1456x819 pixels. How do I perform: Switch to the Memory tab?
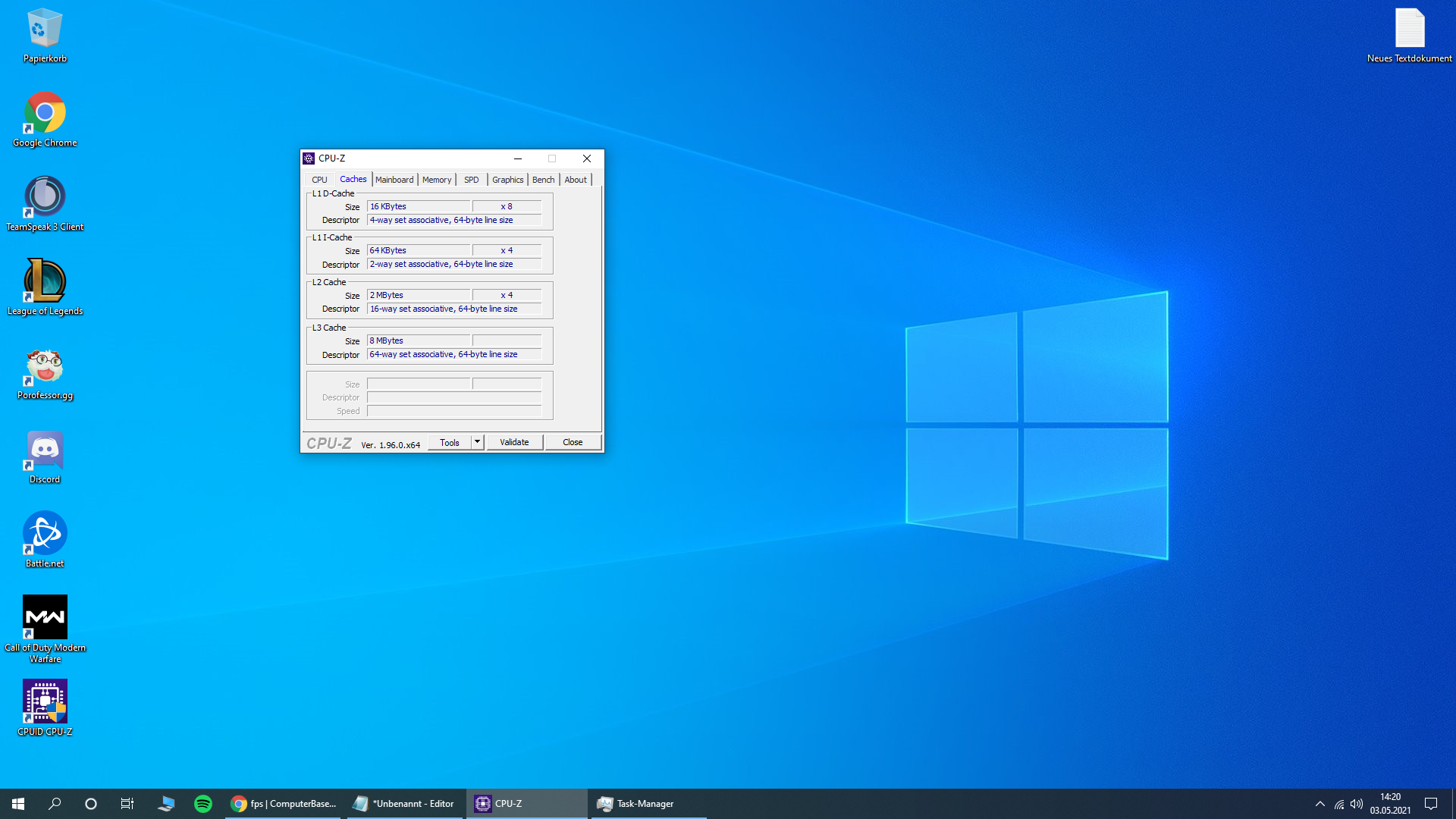pos(437,180)
